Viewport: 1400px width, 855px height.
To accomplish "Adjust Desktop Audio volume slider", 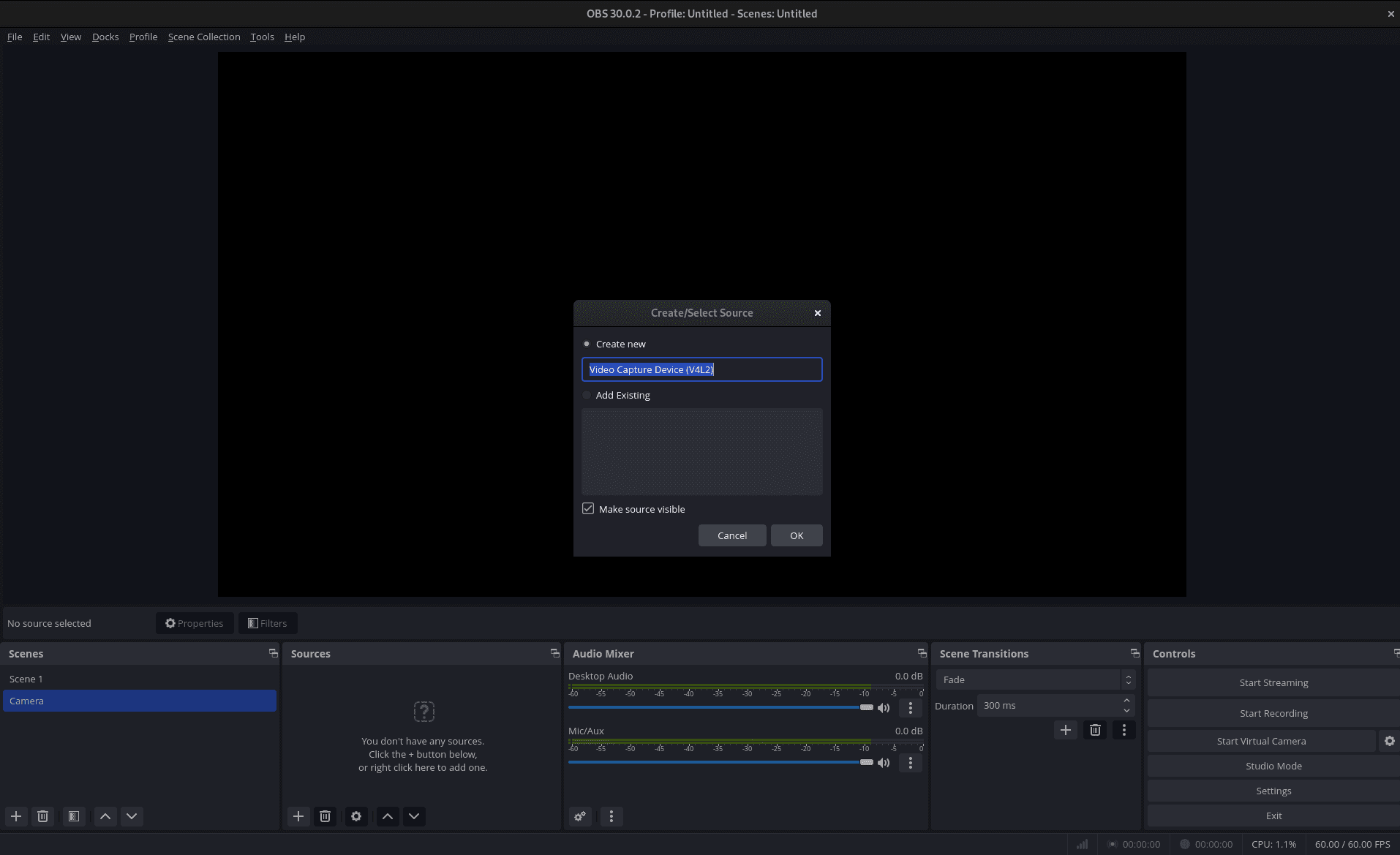I will [x=720, y=707].
